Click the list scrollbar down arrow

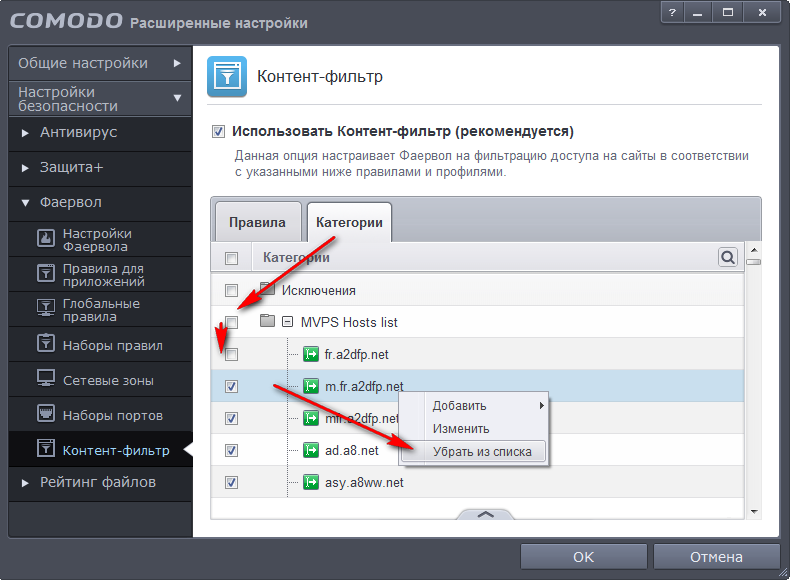754,511
